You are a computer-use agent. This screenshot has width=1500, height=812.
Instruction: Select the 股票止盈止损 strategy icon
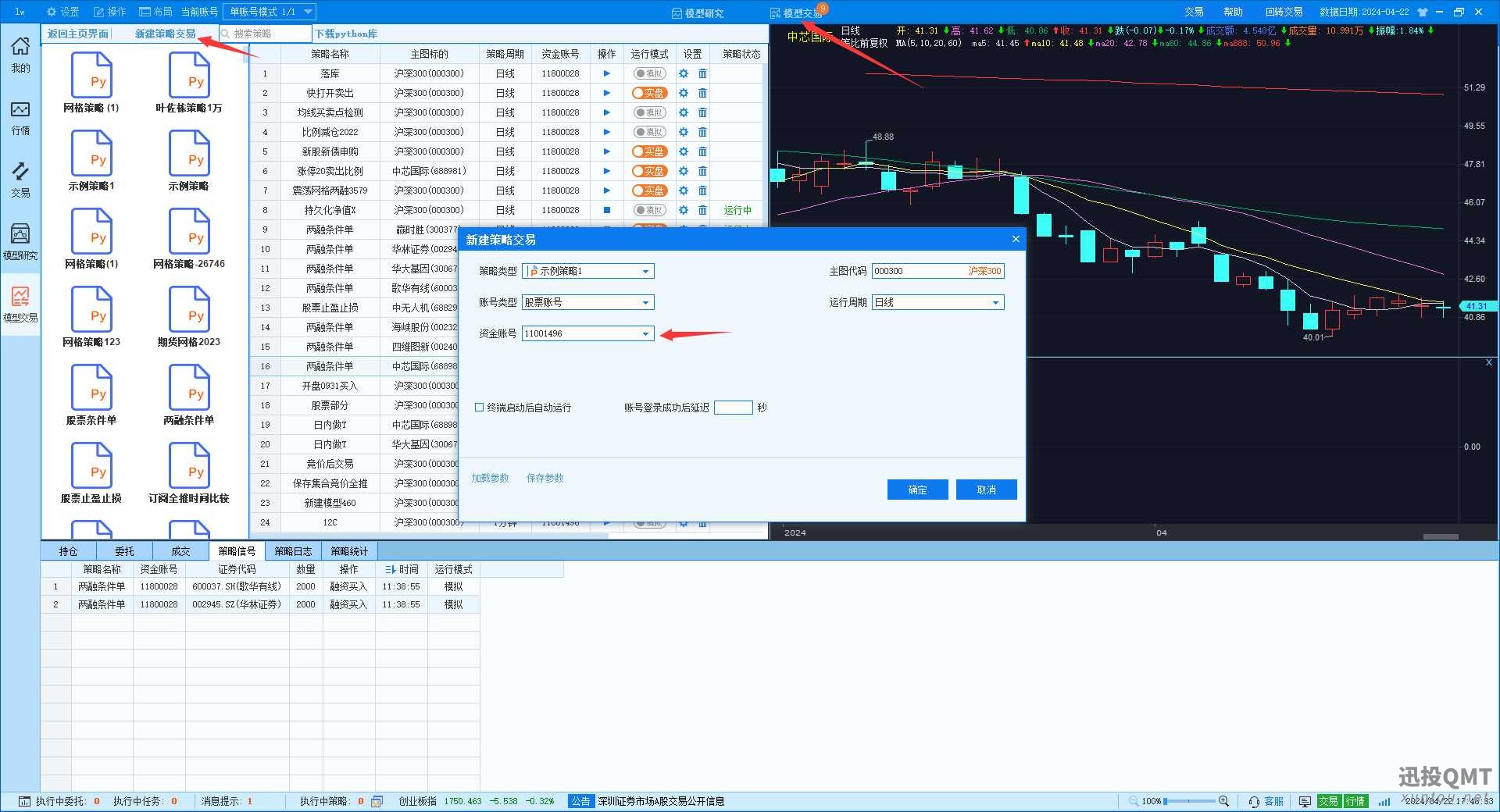pos(91,473)
